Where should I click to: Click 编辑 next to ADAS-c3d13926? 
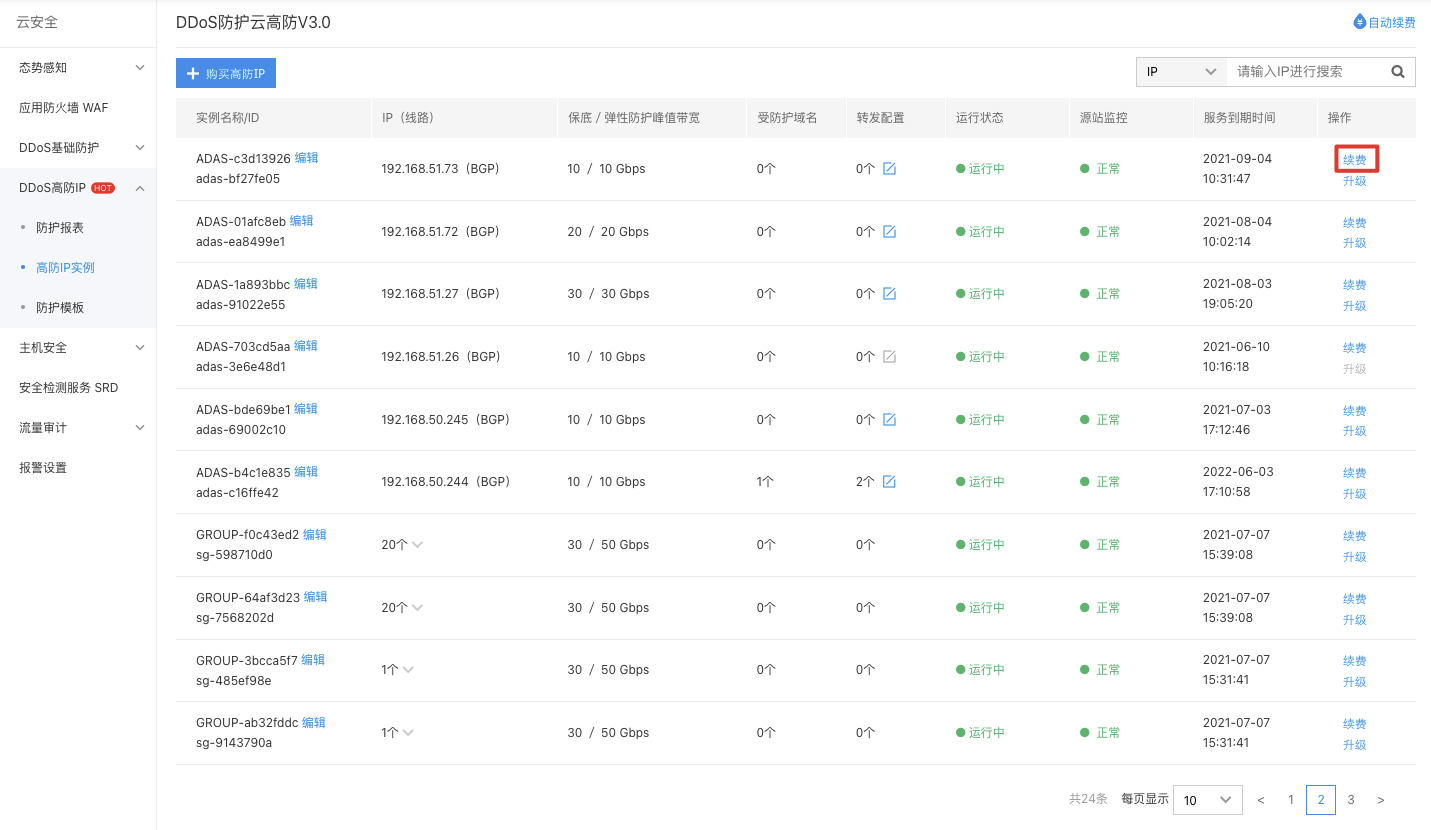coord(306,158)
